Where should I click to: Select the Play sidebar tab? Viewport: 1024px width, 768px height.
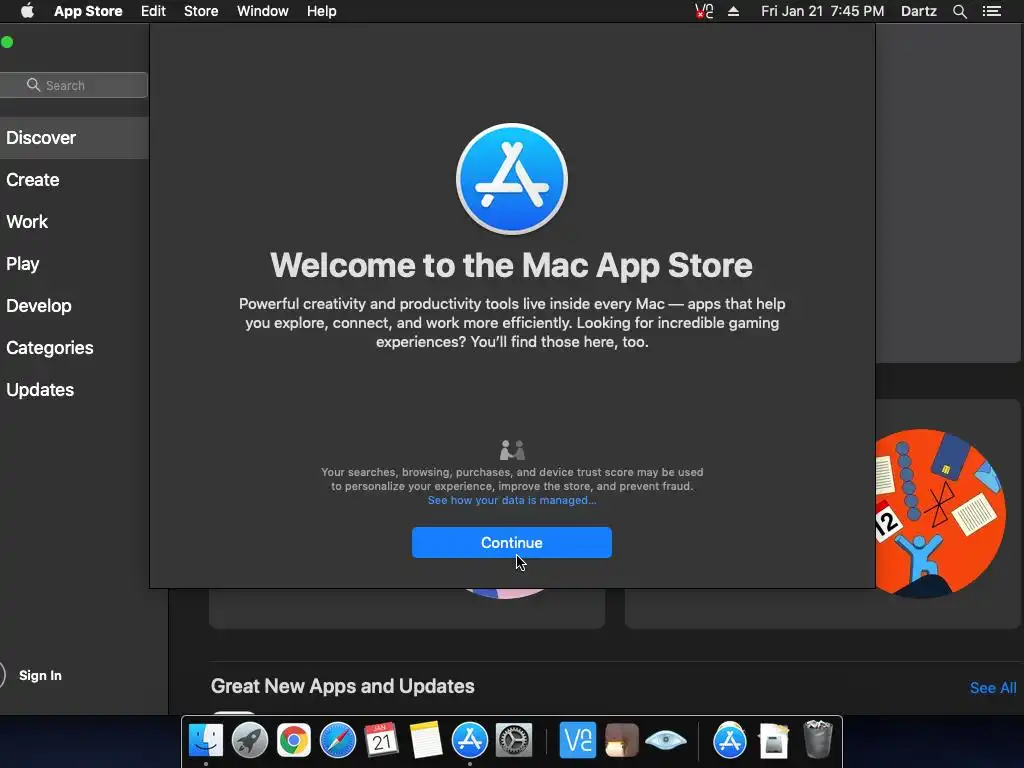tap(23, 264)
